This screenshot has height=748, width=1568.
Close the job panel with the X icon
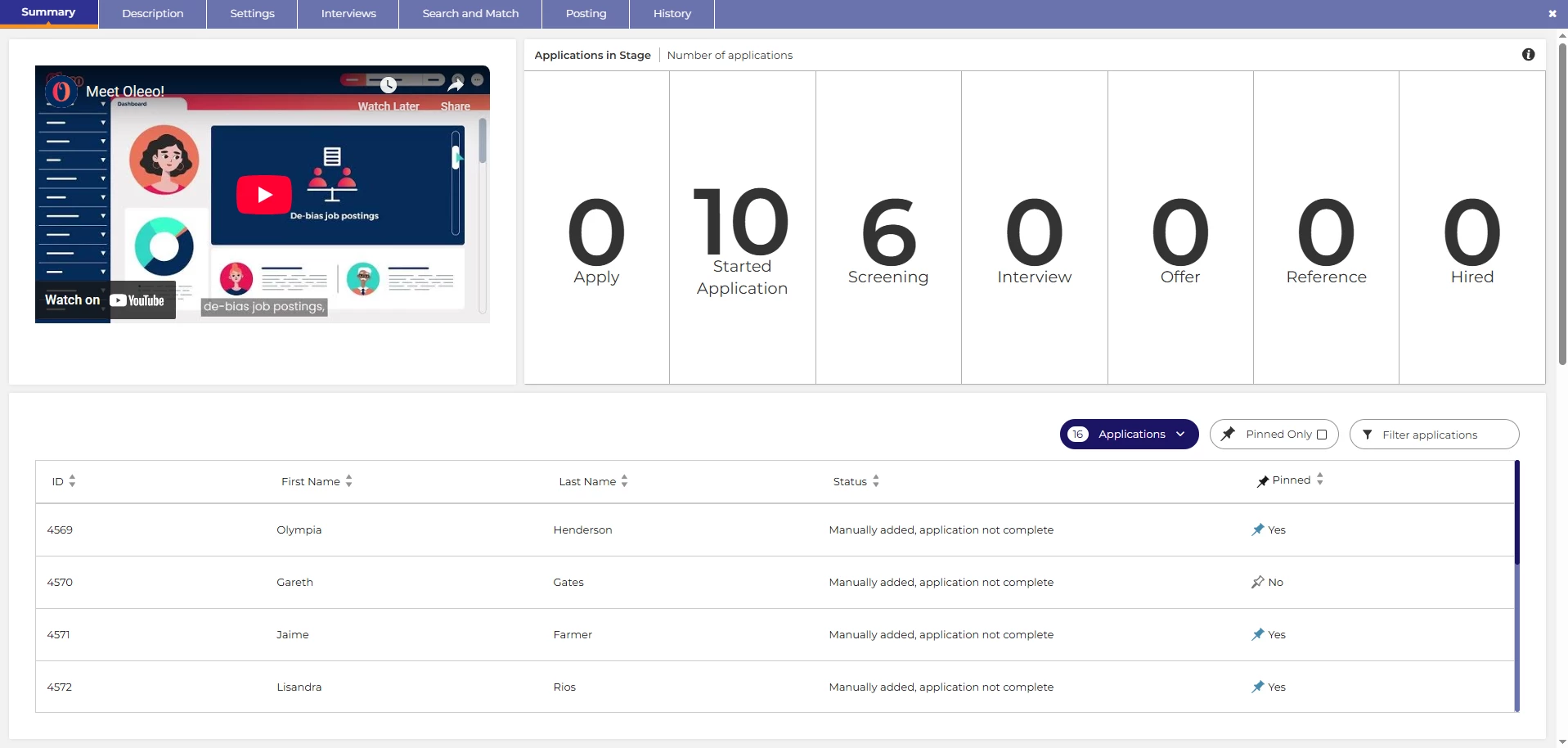[x=1552, y=14]
